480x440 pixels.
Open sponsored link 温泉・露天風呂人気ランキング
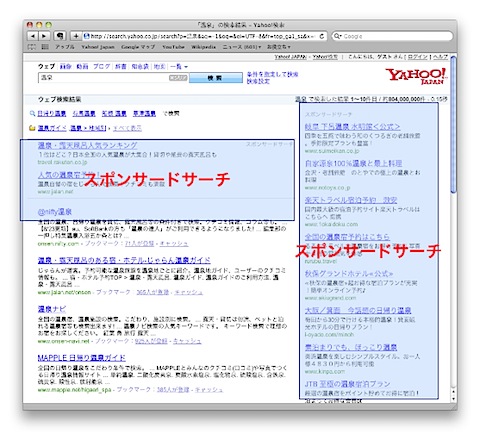pyautogui.click(x=87, y=145)
